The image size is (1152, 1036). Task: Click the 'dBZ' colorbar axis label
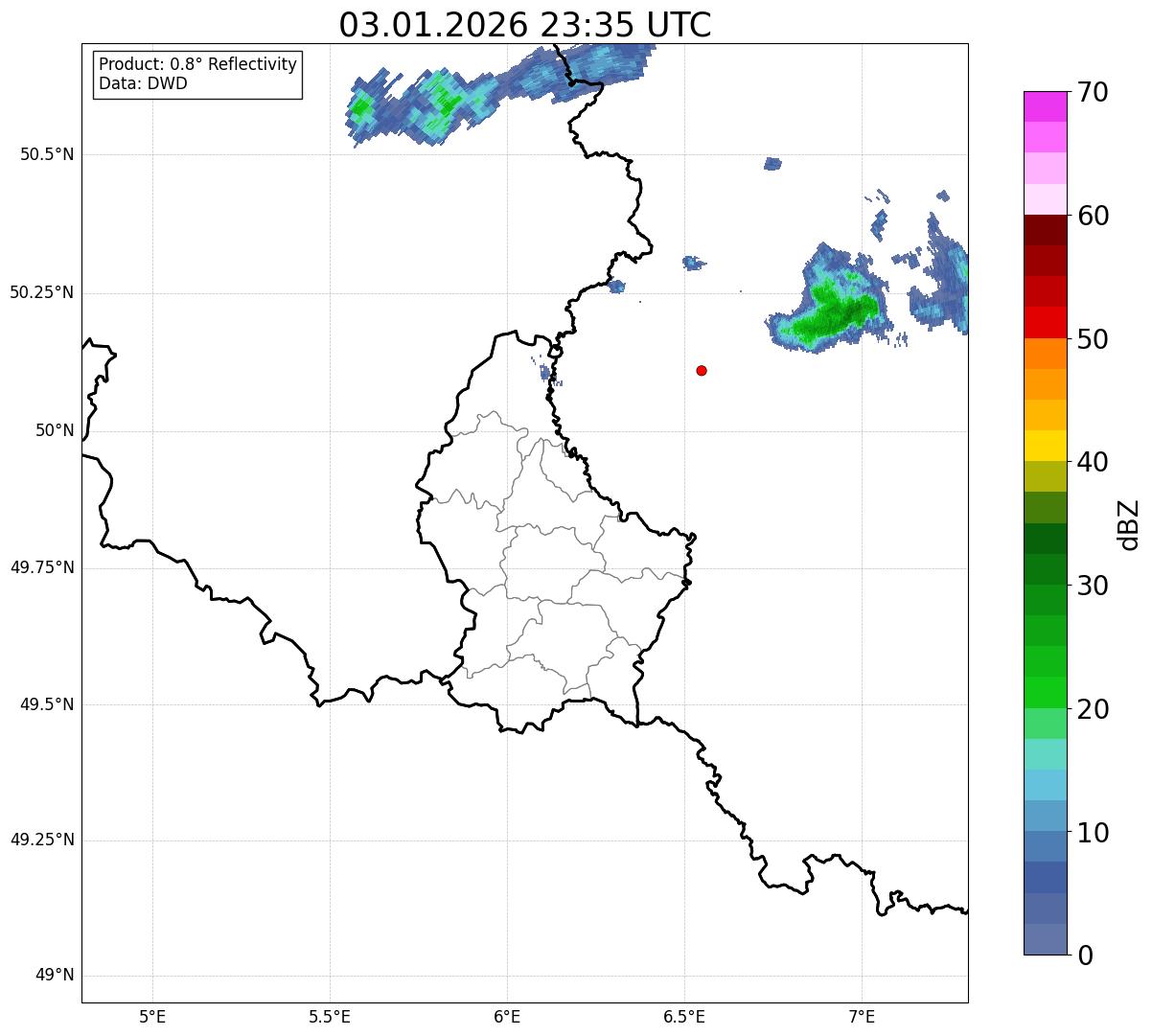click(x=1129, y=524)
